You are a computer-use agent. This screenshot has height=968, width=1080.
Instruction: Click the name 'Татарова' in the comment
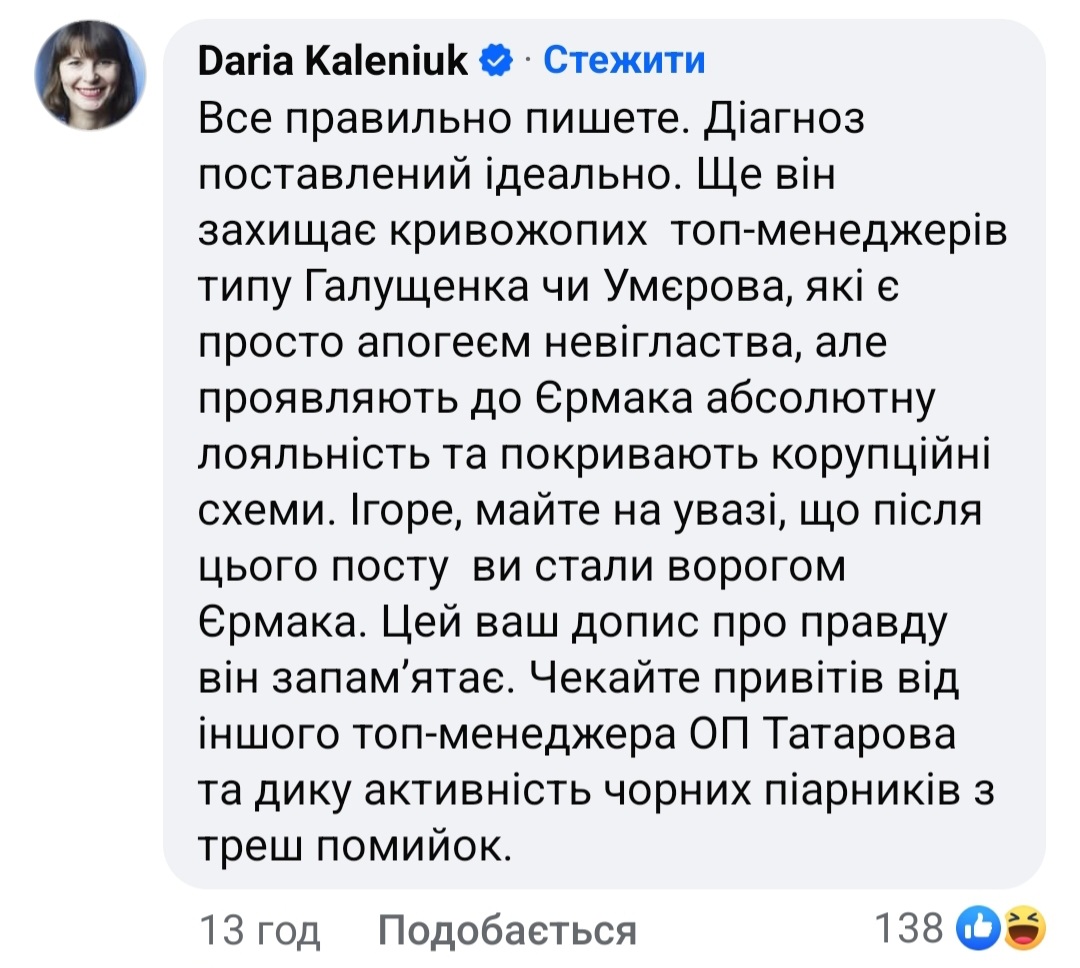click(x=864, y=736)
